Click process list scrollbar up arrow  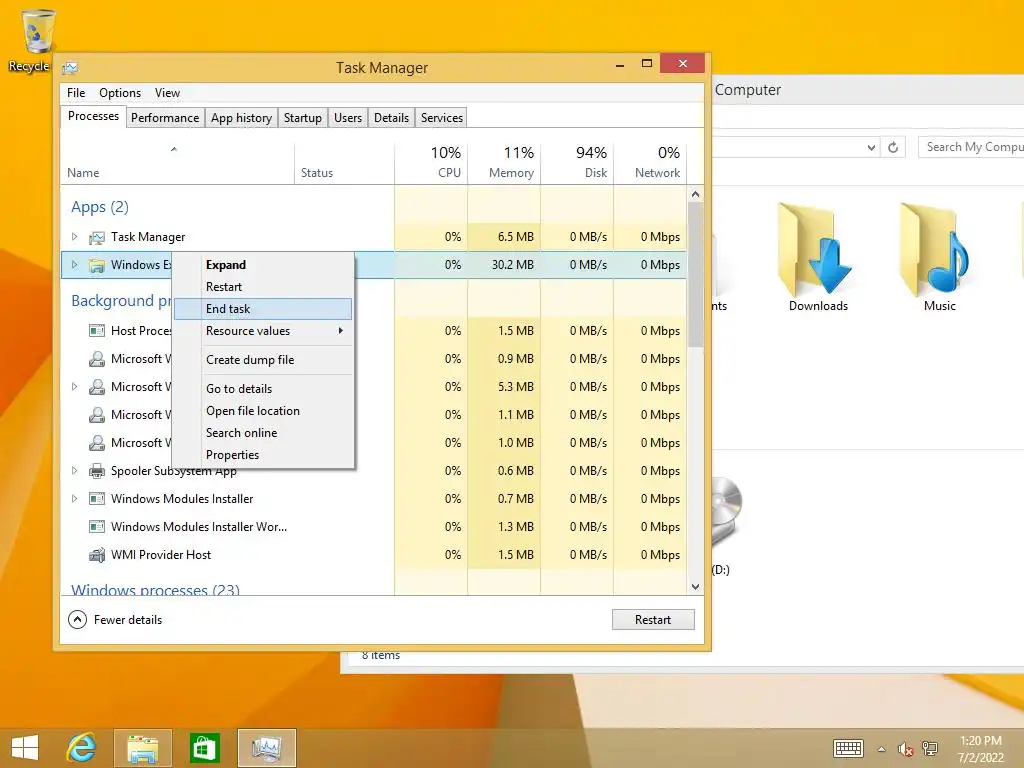696,195
